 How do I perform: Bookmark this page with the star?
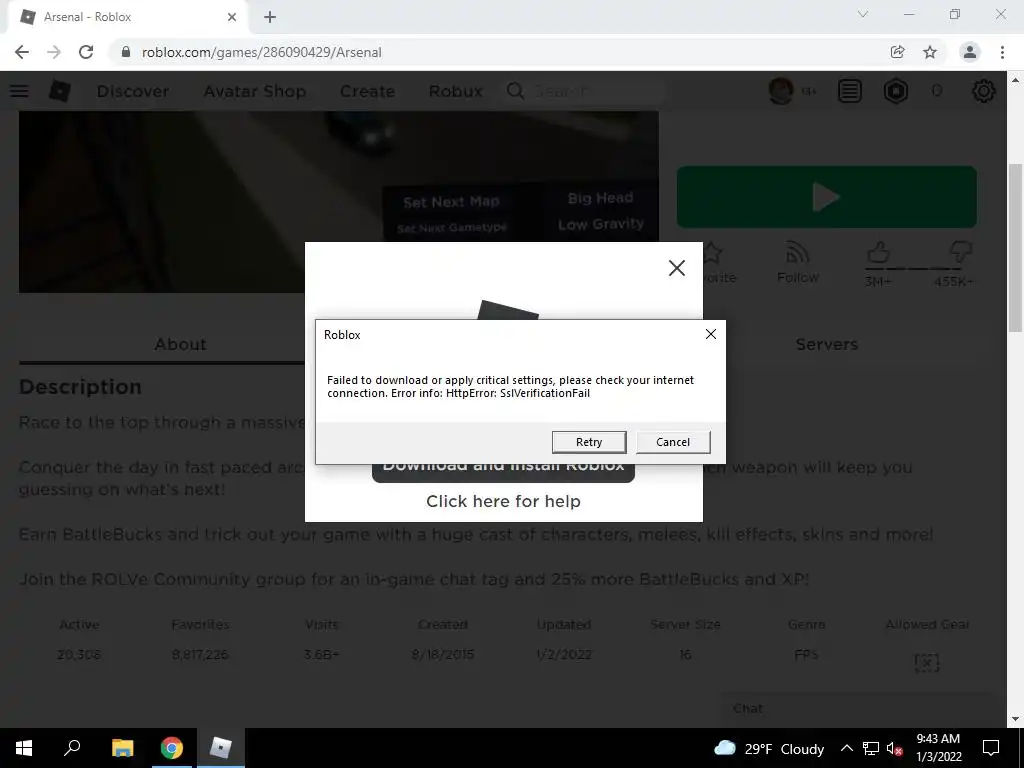coord(930,52)
